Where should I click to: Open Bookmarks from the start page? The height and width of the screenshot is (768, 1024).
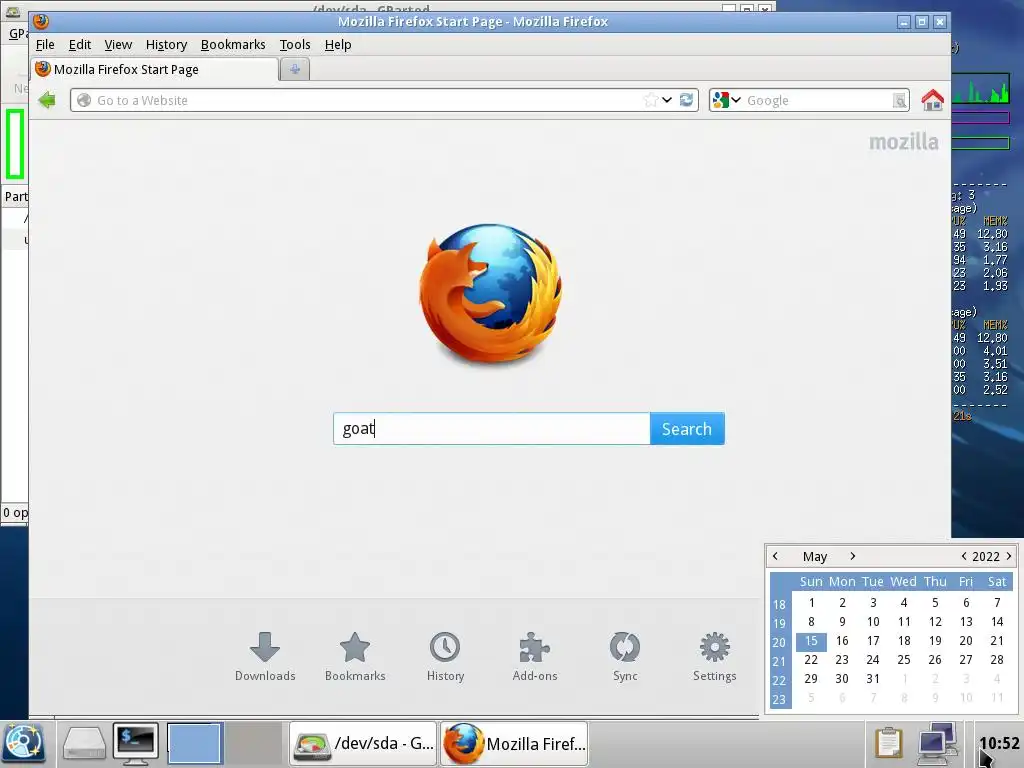pyautogui.click(x=355, y=656)
